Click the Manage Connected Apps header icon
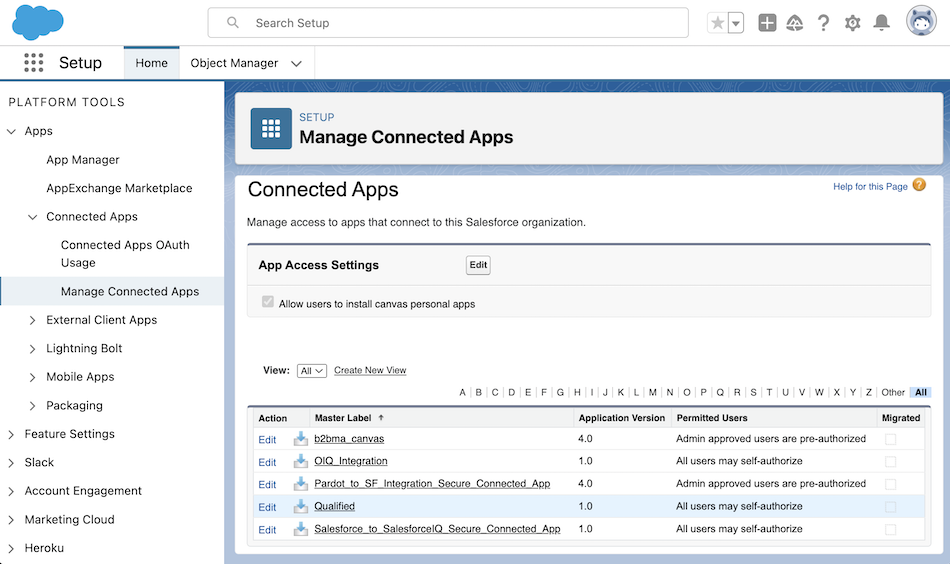This screenshot has width=950, height=564. pos(271,128)
